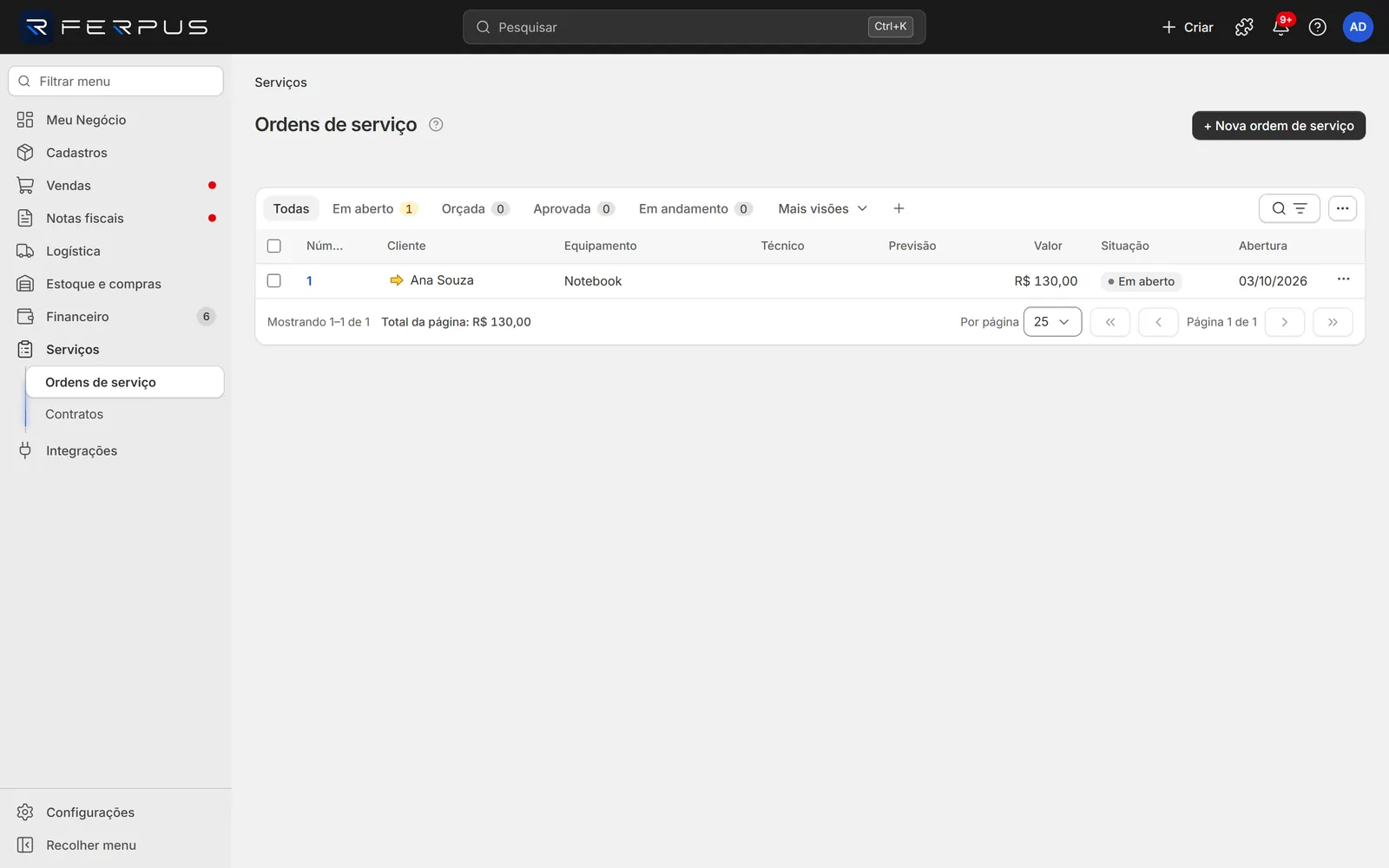
Task: Open the table options ellipsis above the table
Action: 1342,208
